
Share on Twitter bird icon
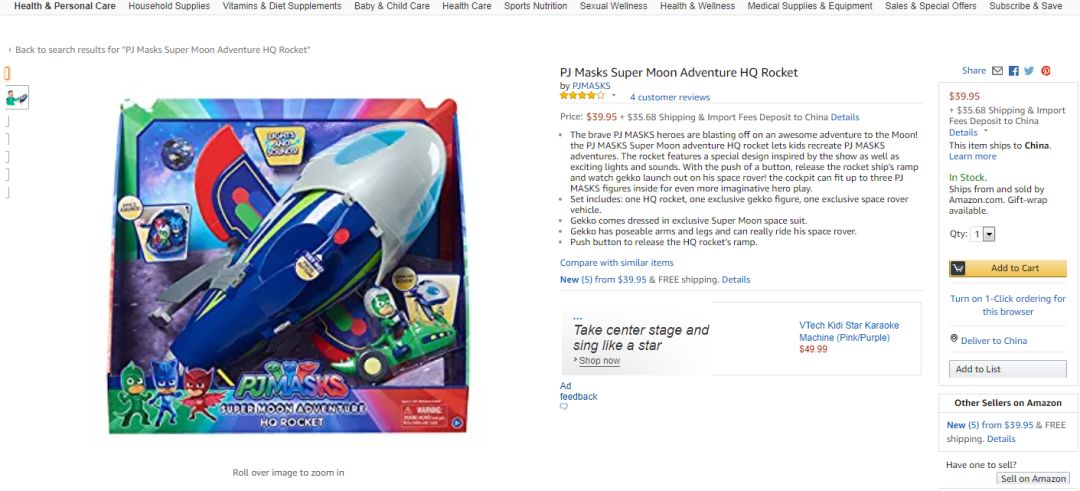[1029, 71]
